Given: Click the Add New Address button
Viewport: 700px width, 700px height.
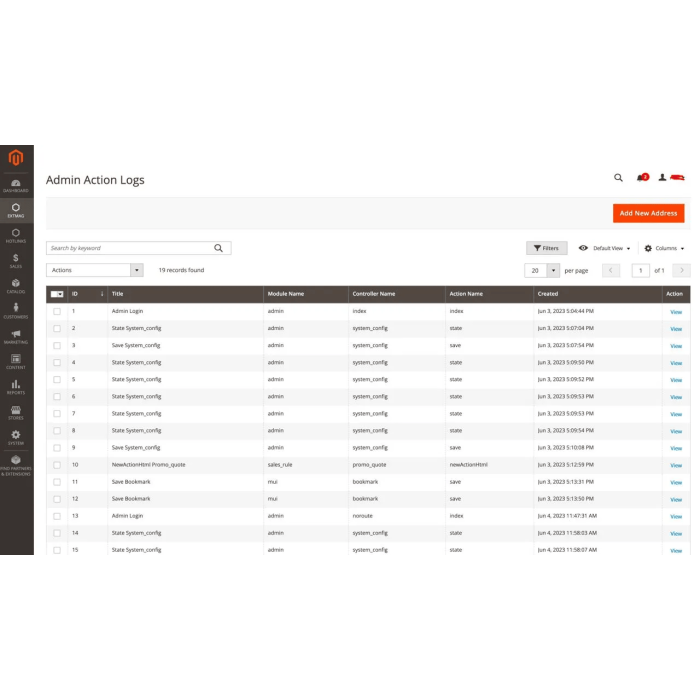Looking at the screenshot, I should [x=648, y=213].
